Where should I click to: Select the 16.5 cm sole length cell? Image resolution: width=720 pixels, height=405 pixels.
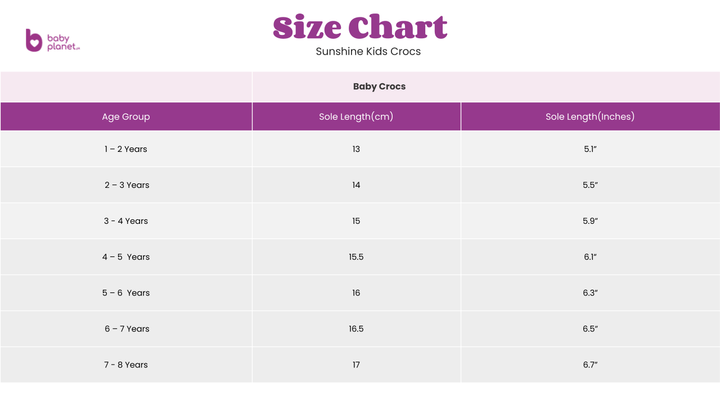coord(356,329)
